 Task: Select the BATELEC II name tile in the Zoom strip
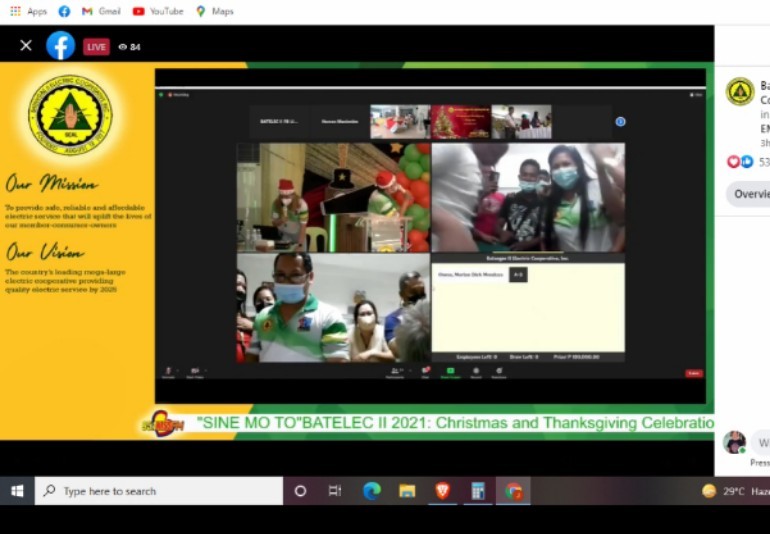(x=279, y=122)
